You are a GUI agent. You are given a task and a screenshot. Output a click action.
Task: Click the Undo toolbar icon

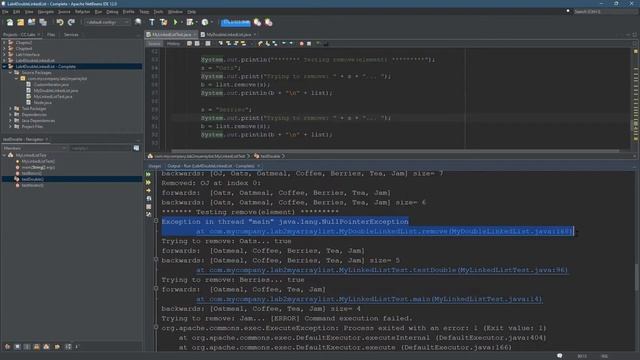coord(60,22)
